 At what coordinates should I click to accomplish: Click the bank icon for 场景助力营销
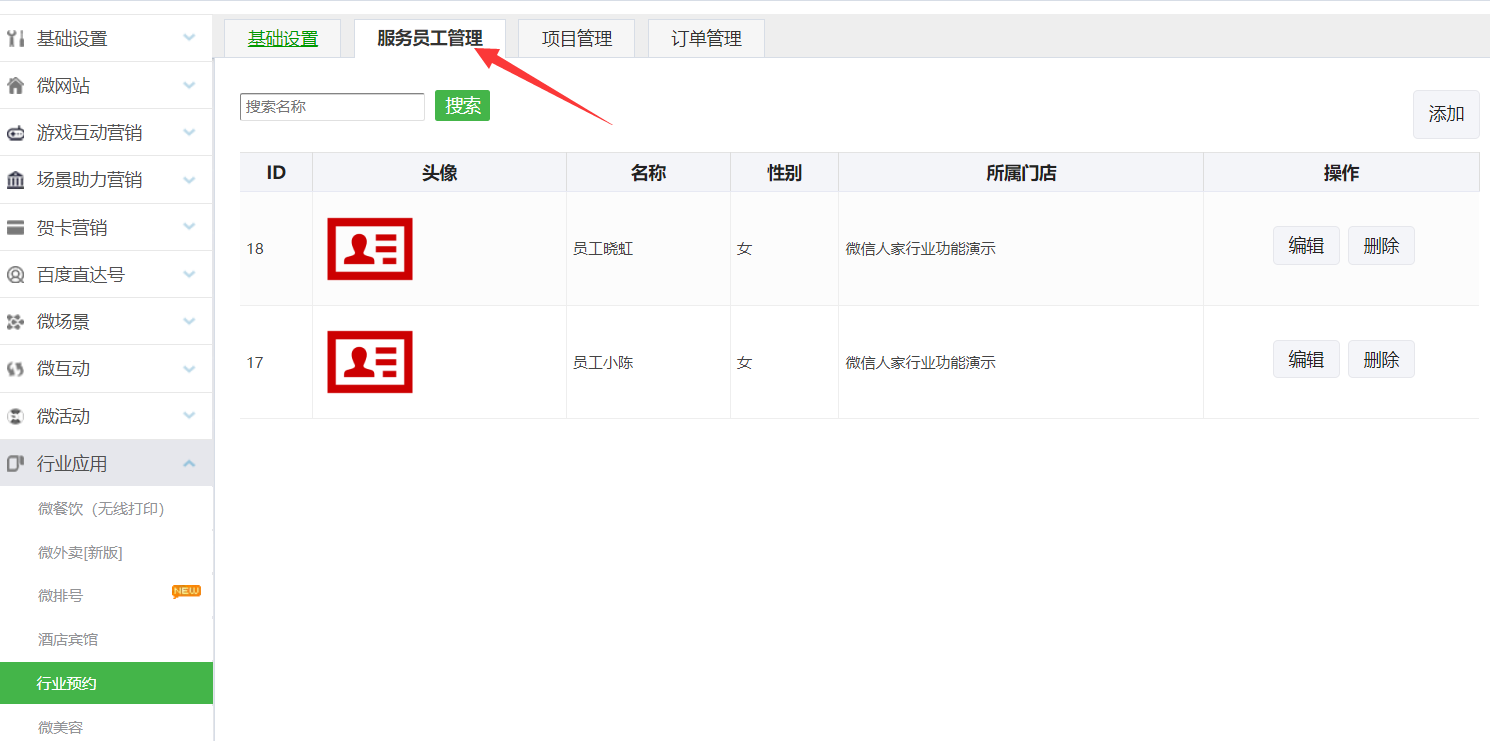[15, 180]
